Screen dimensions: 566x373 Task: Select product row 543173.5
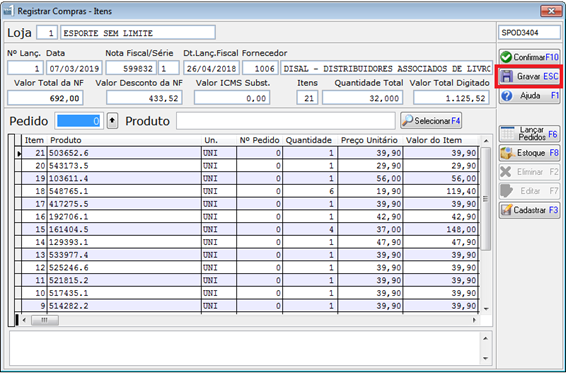(247, 166)
